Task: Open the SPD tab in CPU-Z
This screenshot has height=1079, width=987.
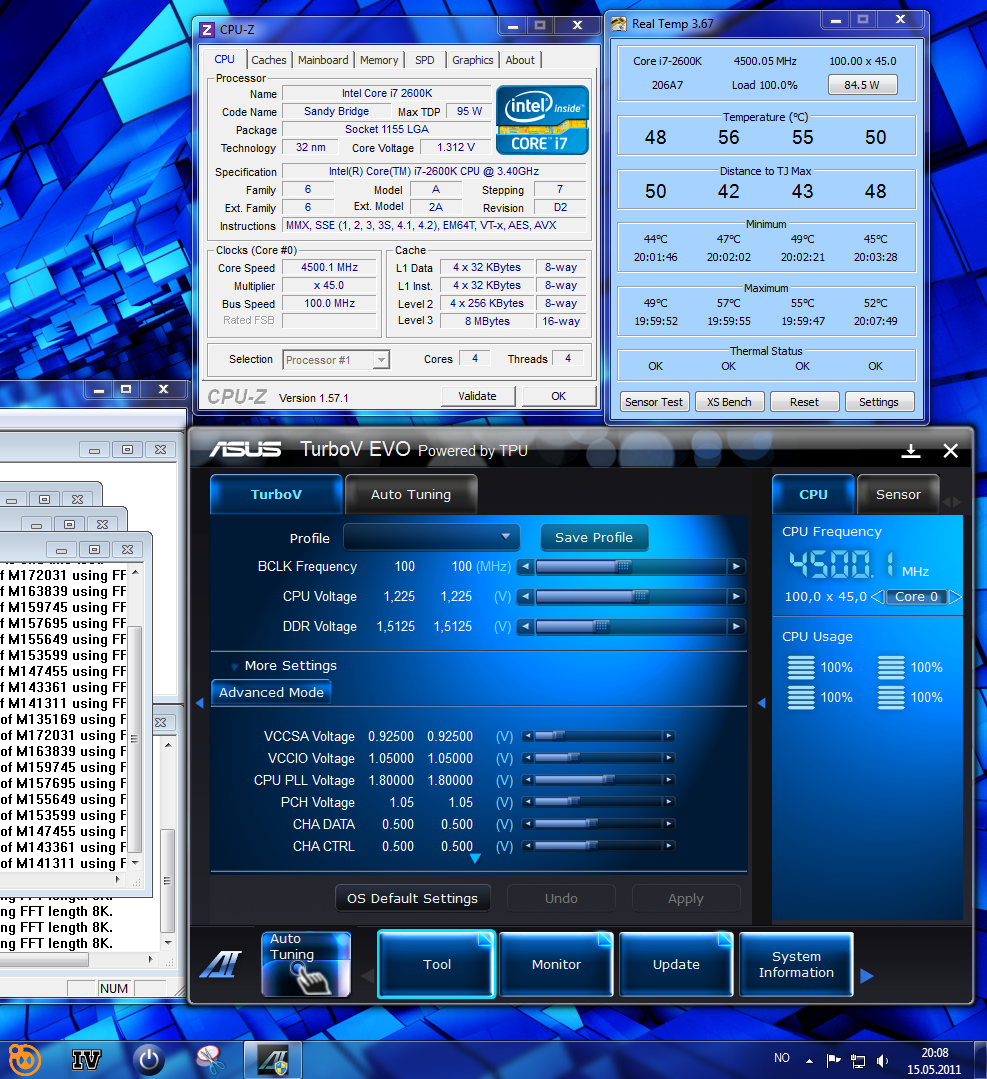Action: coord(425,60)
